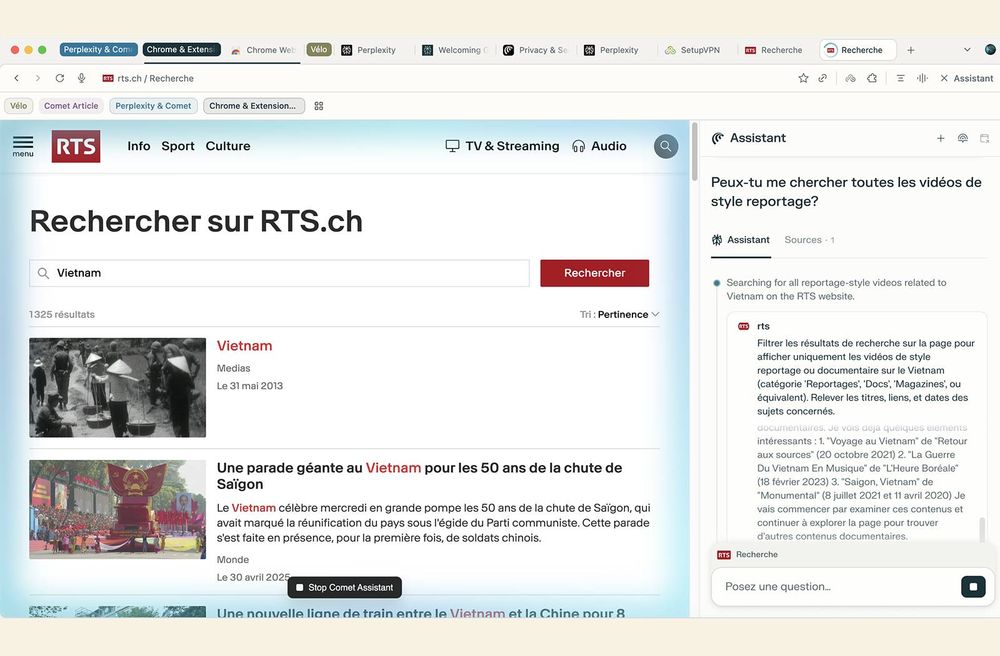Image resolution: width=1000 pixels, height=656 pixels.
Task: Go forward in browser history
Action: 38,78
